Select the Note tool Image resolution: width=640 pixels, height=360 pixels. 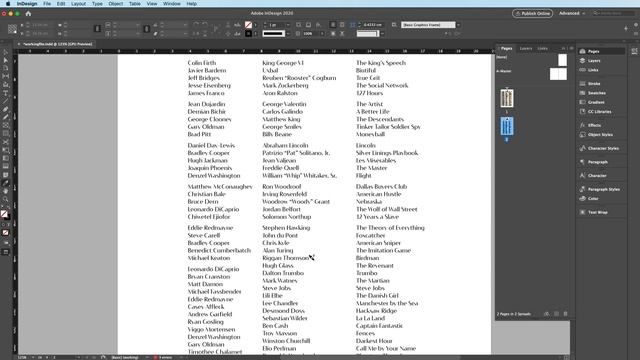coord(6,175)
